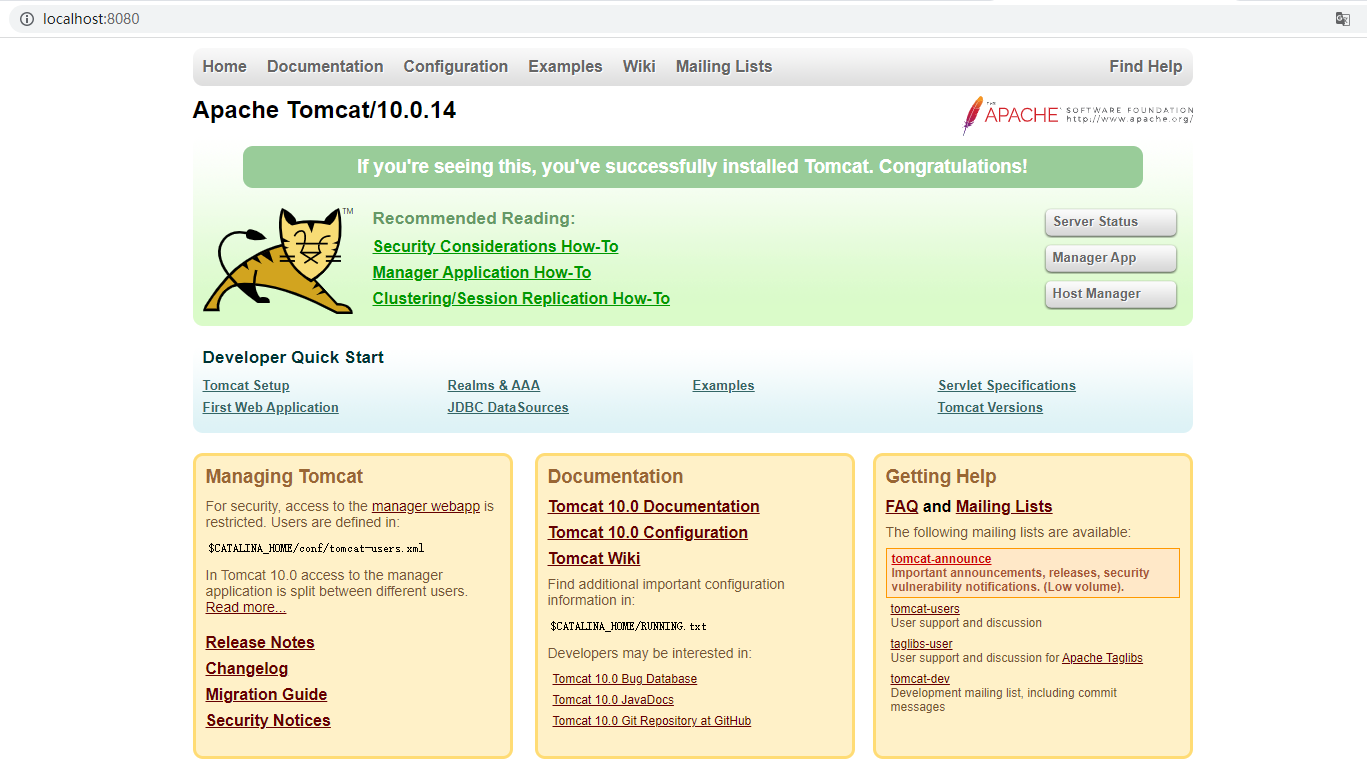This screenshot has height=766, width=1367.
Task: Open Security Considerations How-To link
Action: pos(496,247)
